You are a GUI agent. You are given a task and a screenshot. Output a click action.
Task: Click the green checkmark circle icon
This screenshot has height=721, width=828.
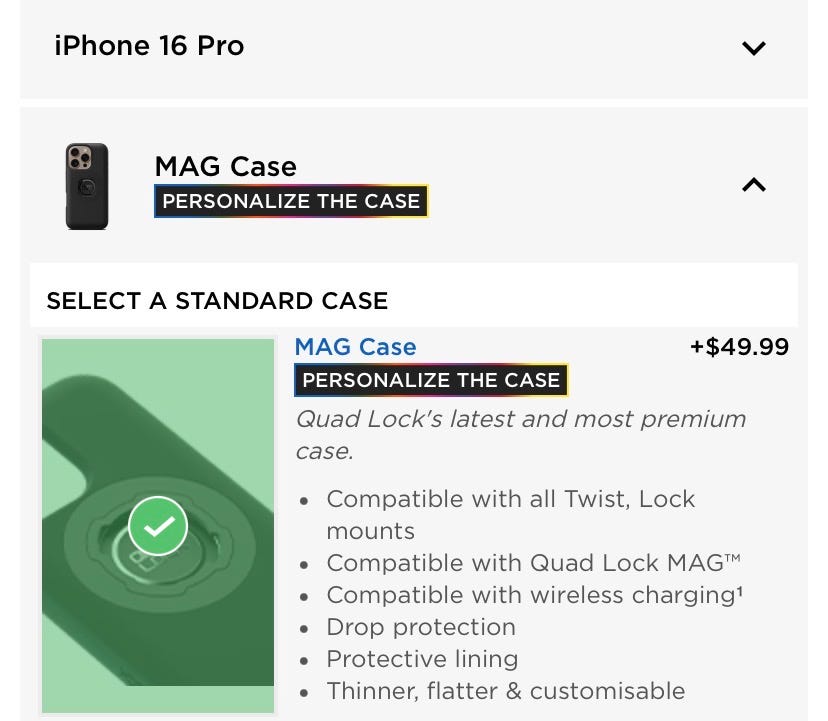(158, 526)
